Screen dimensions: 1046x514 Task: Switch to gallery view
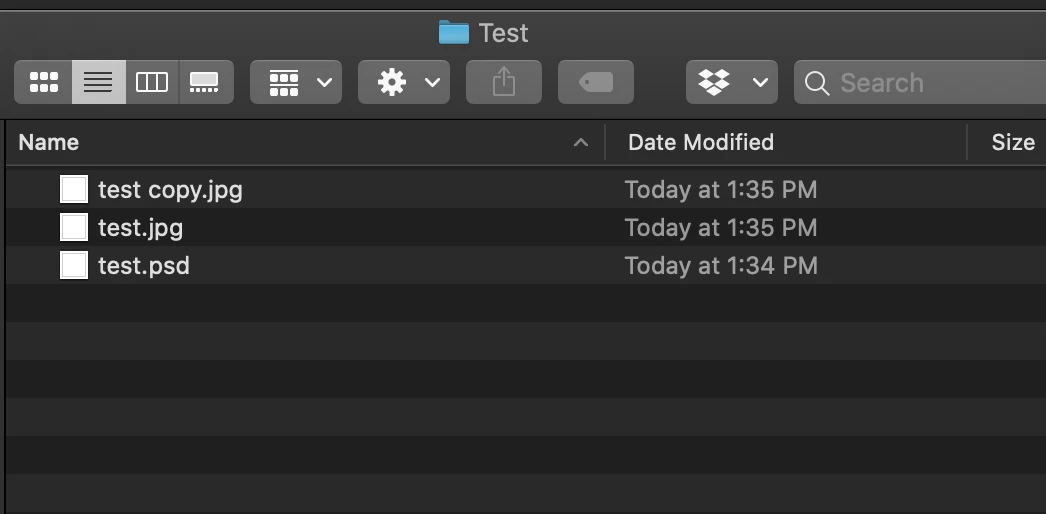(x=205, y=82)
